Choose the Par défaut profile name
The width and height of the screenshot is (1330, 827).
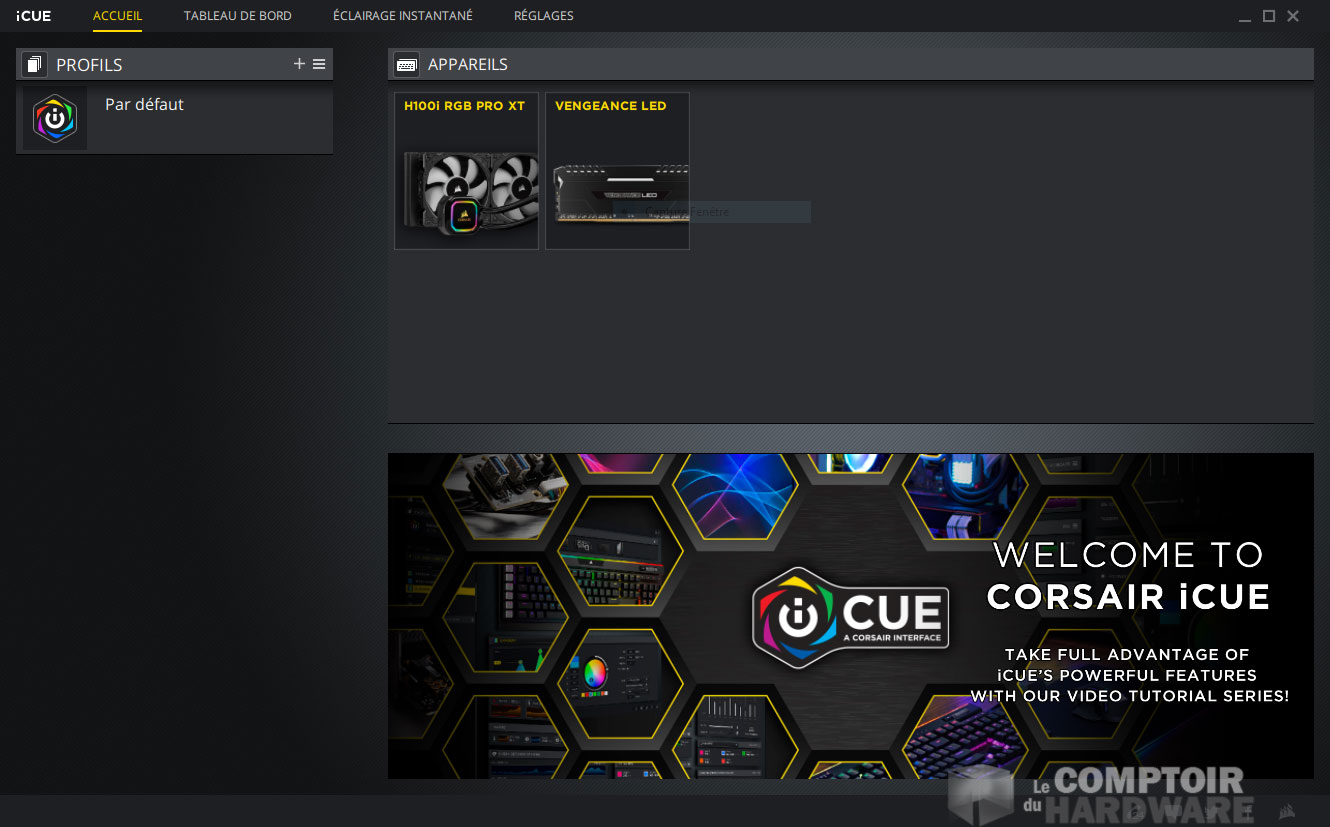click(144, 104)
